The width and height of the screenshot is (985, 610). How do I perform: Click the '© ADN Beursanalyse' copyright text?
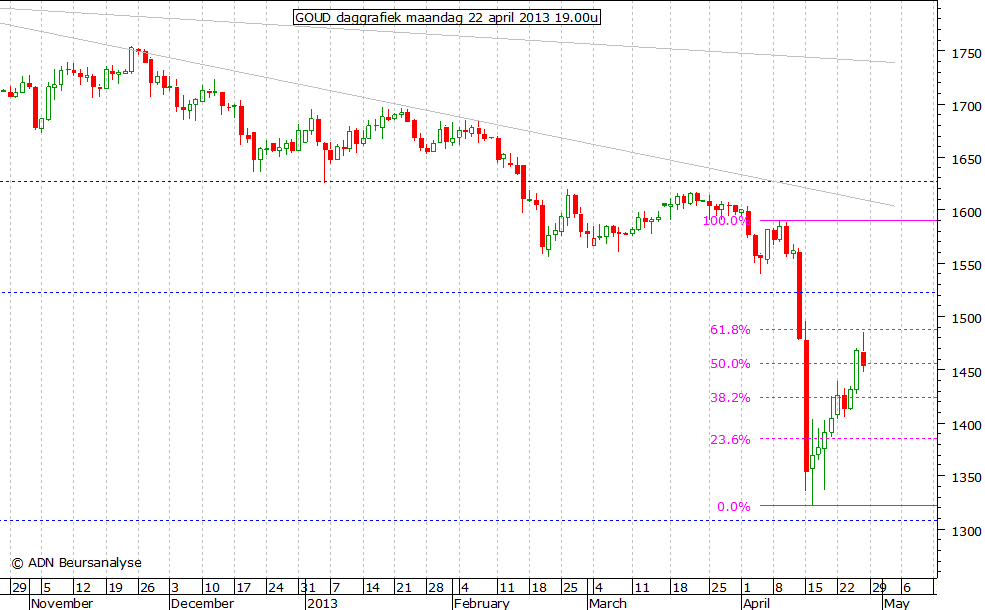point(77,562)
